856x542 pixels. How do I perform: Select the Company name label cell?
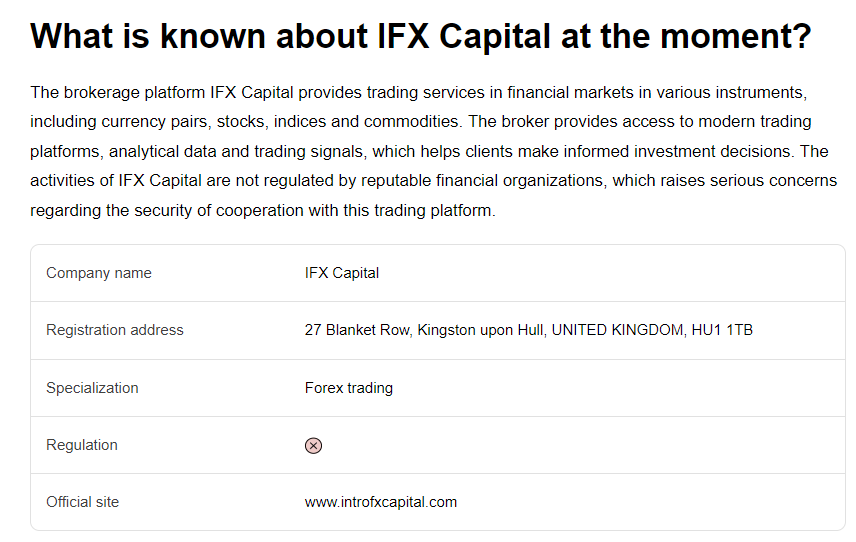click(x=99, y=273)
